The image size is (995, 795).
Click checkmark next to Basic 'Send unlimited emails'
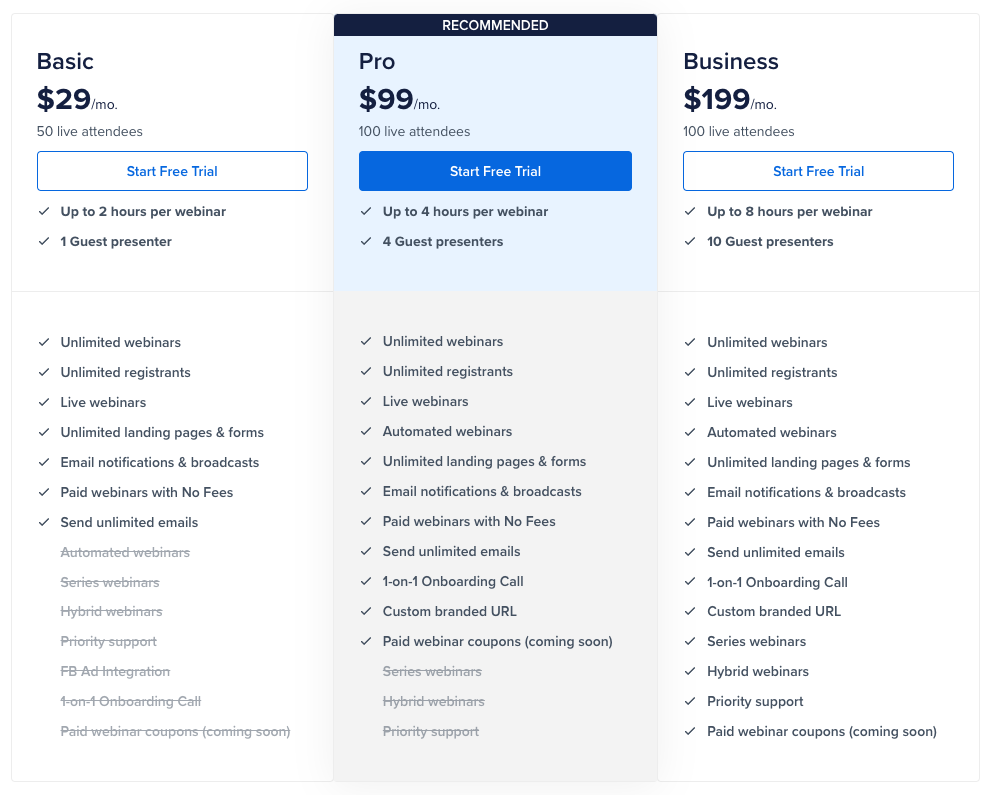coord(44,522)
